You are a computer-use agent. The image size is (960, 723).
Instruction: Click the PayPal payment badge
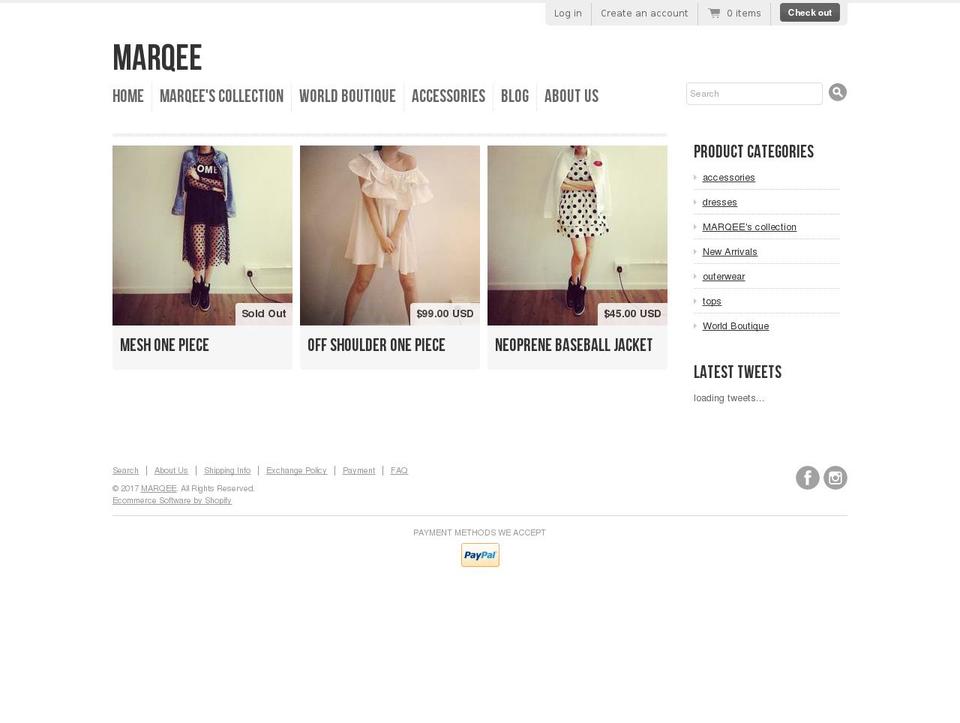coord(480,555)
